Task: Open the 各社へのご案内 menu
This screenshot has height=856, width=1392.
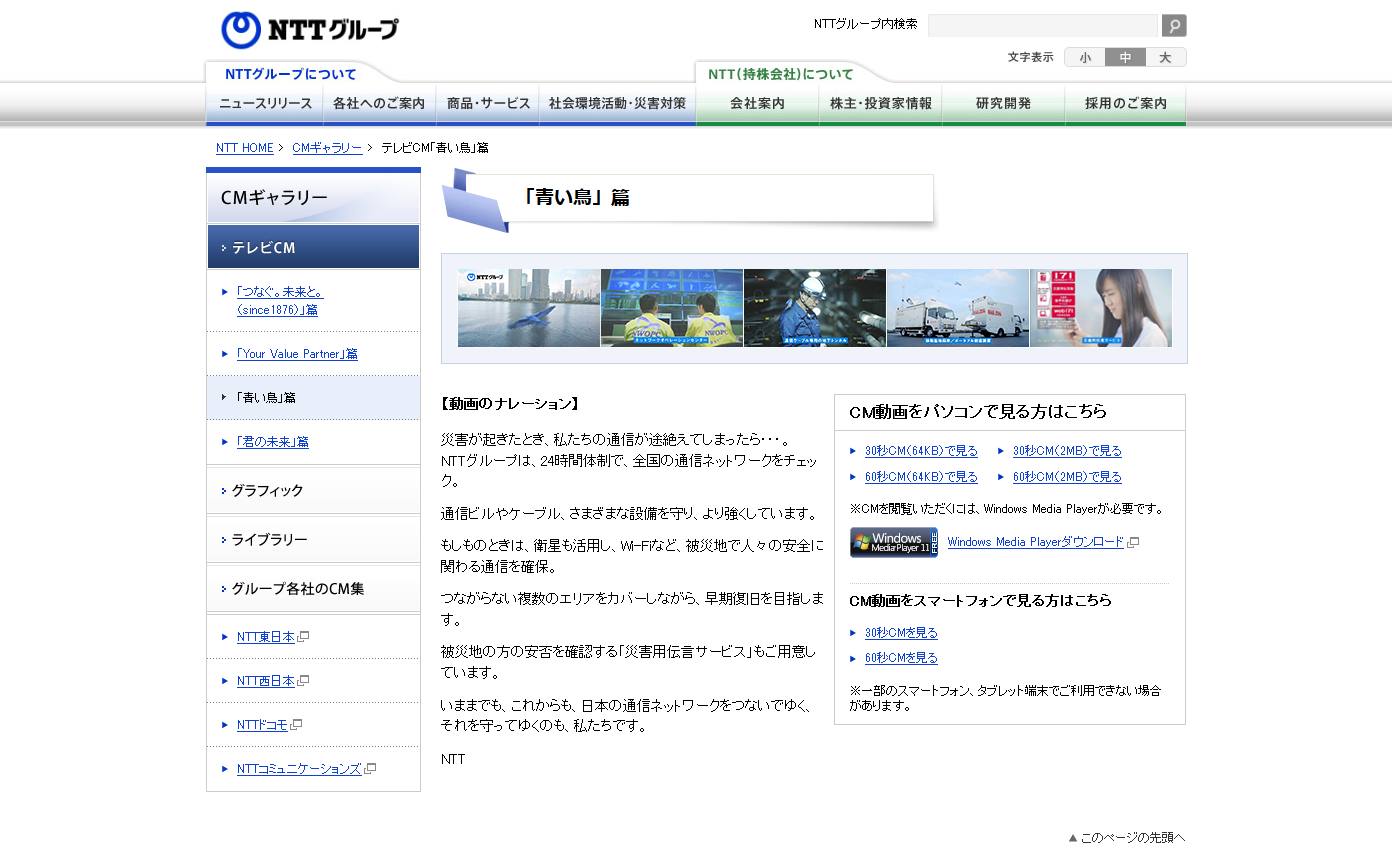Action: (x=379, y=104)
